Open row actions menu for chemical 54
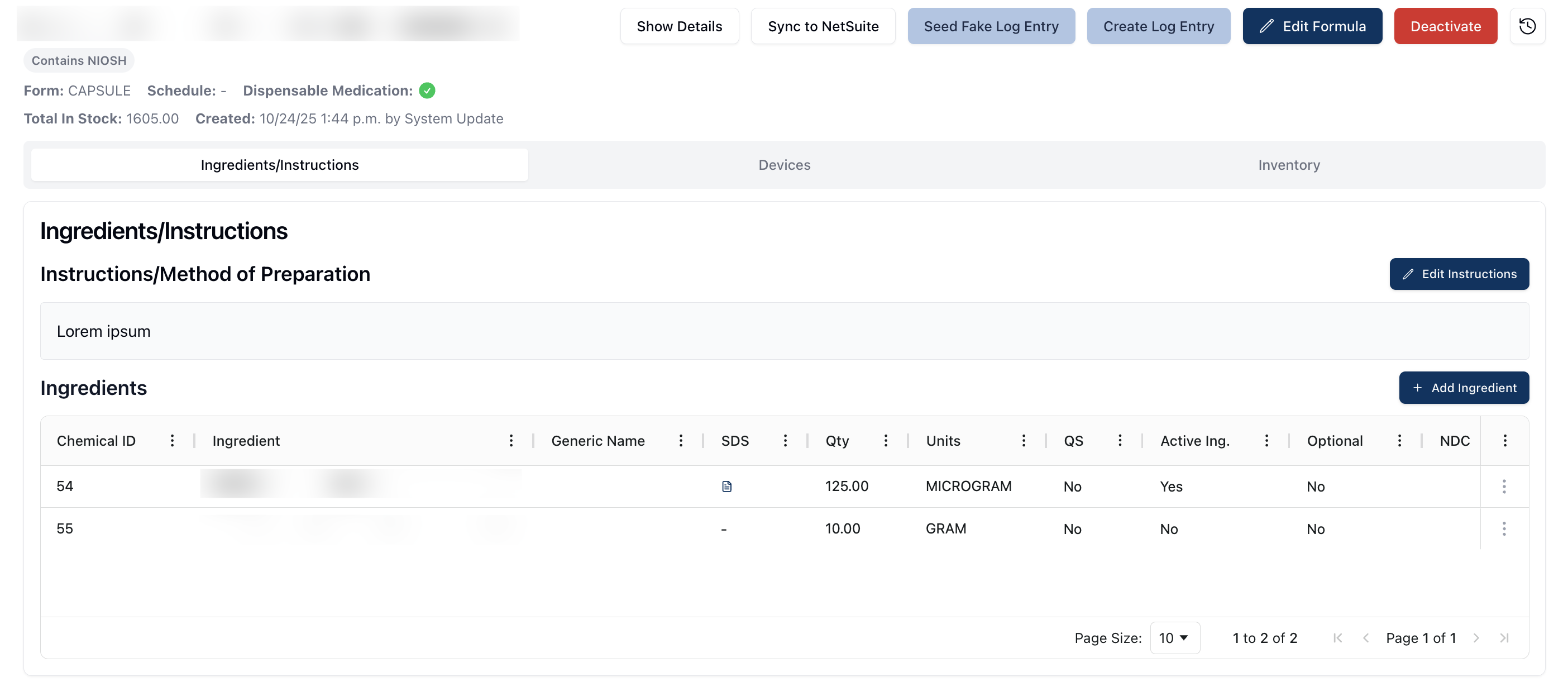The width and height of the screenshot is (1568, 696). [1503, 486]
